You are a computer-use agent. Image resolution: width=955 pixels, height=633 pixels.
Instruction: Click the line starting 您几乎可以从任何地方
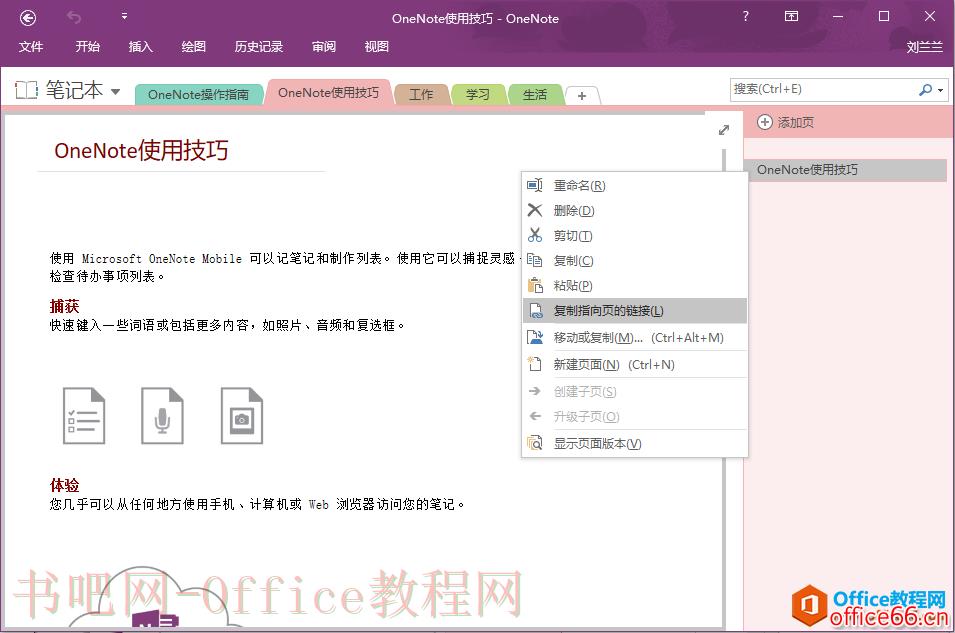[257, 504]
